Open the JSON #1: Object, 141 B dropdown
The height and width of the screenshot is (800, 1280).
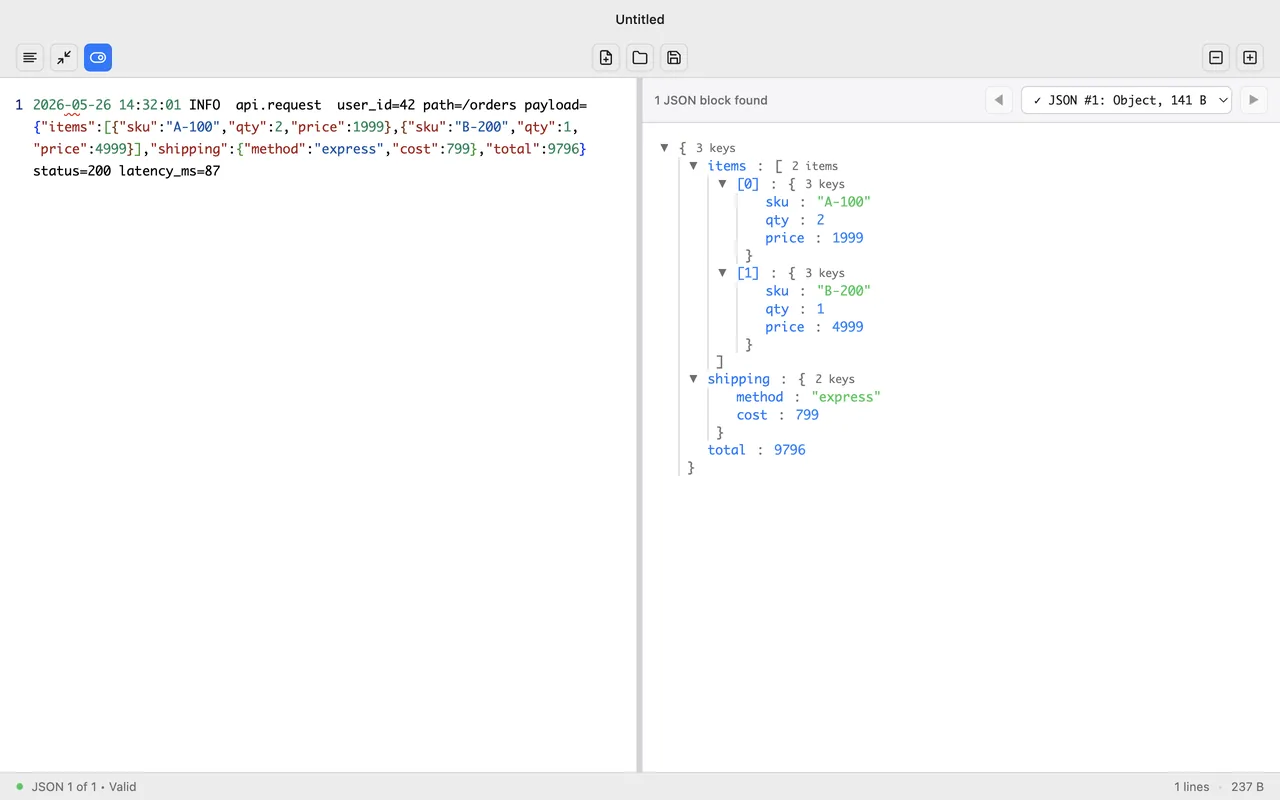click(1126, 100)
